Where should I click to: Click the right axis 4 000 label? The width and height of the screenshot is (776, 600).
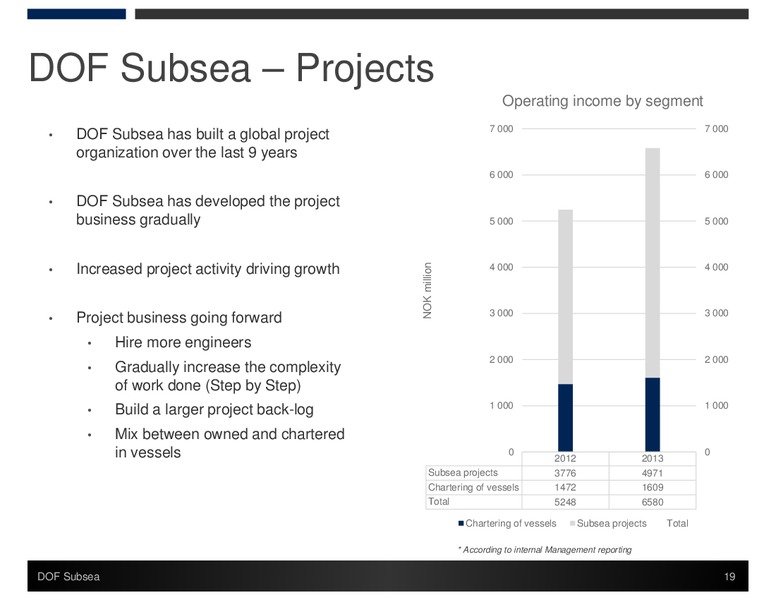[x=716, y=267]
